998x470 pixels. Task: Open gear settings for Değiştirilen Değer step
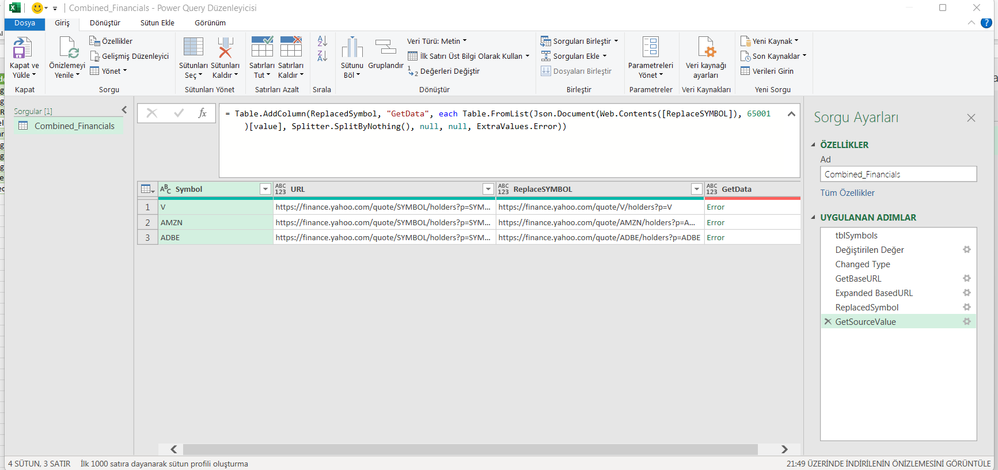click(x=967, y=250)
